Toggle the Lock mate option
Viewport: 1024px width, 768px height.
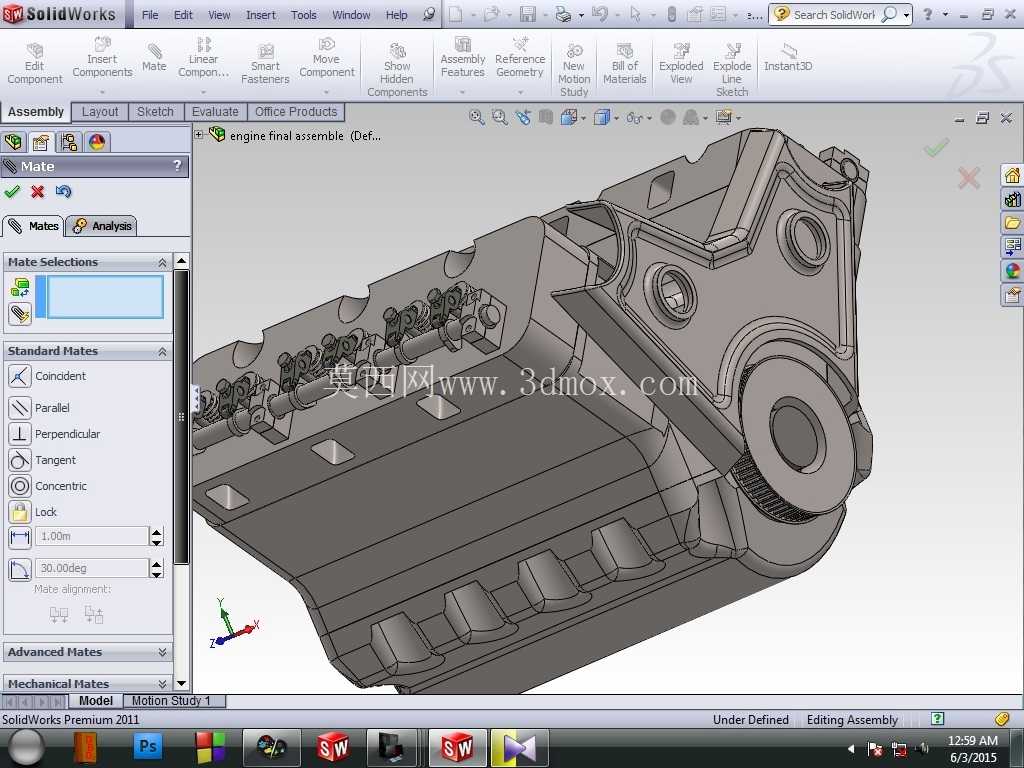pos(20,512)
